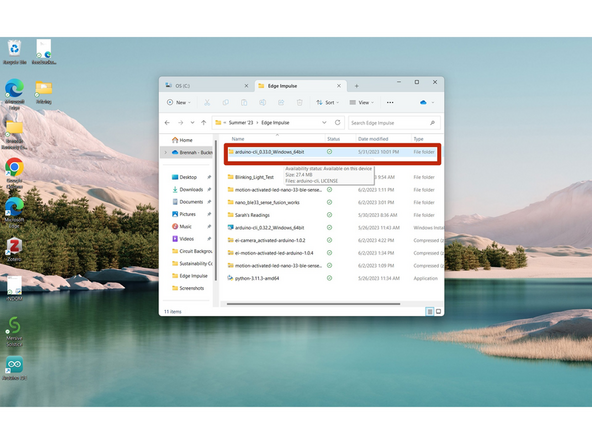Expand the address bar history dropdown
This screenshot has width=592, height=444.
coord(324,123)
